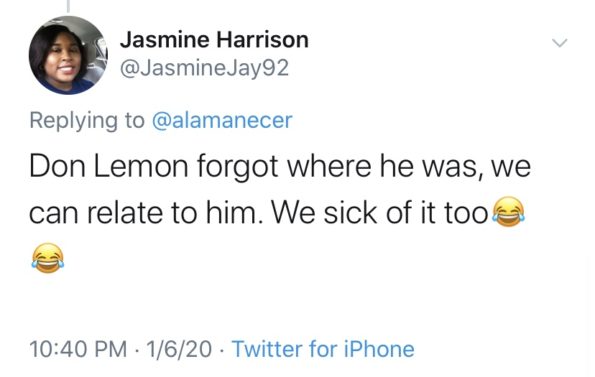Viewport: 595px width, 377px height.
Task: Click the 10:40 PM timestamp
Action: pos(78,349)
